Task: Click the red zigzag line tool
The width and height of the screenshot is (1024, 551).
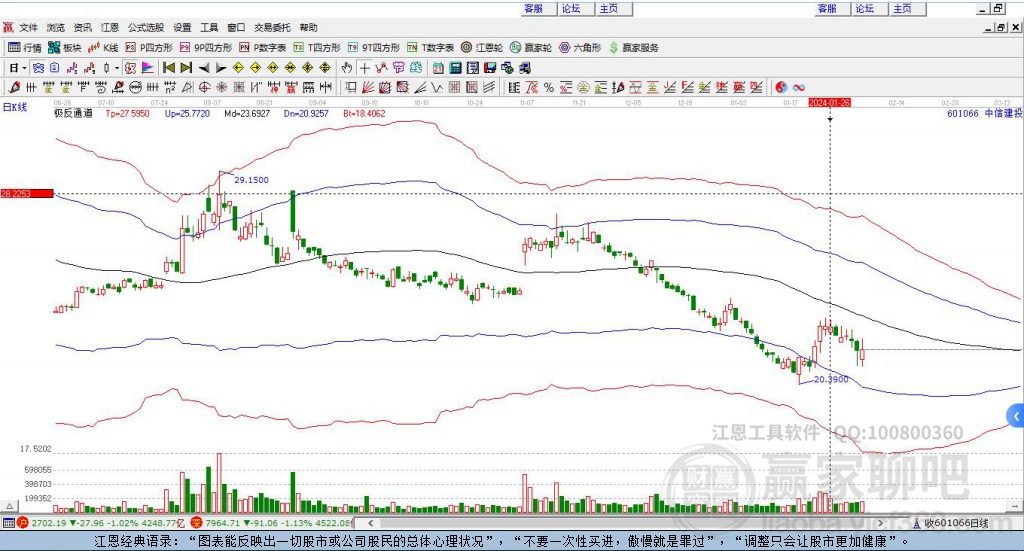Action: click(381, 68)
